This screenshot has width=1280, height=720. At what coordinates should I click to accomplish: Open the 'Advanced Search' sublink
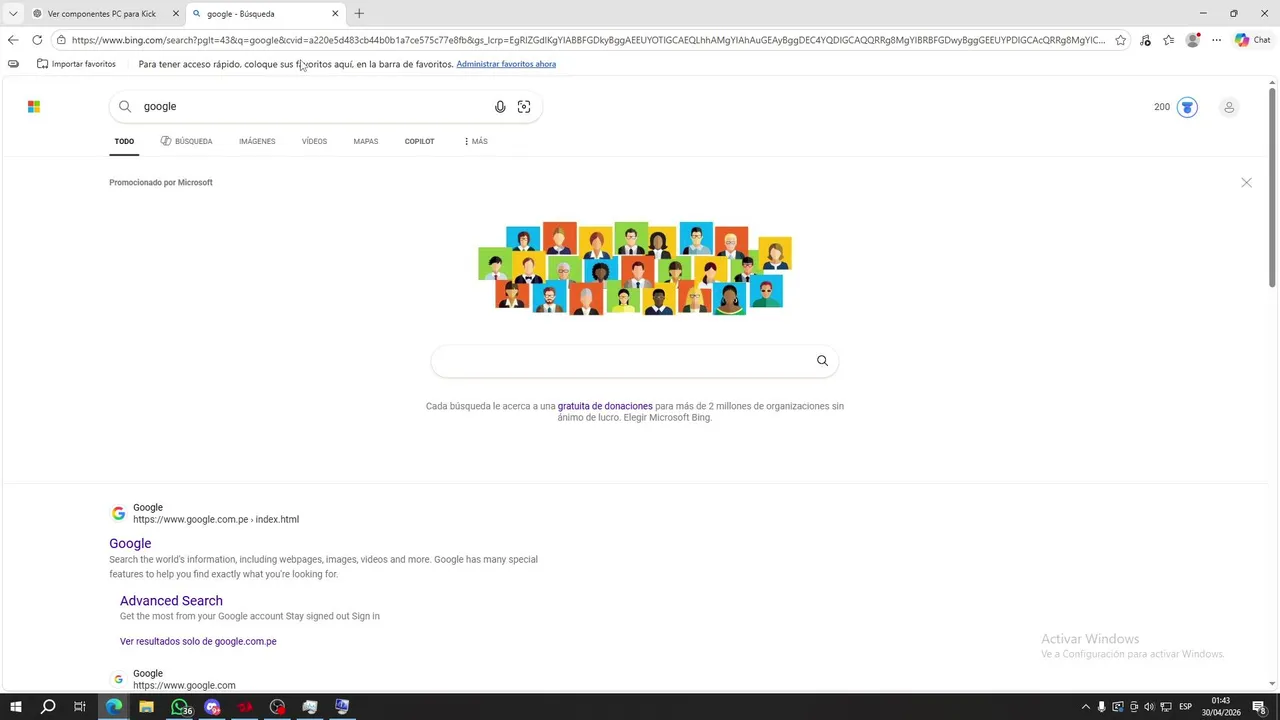(x=171, y=601)
